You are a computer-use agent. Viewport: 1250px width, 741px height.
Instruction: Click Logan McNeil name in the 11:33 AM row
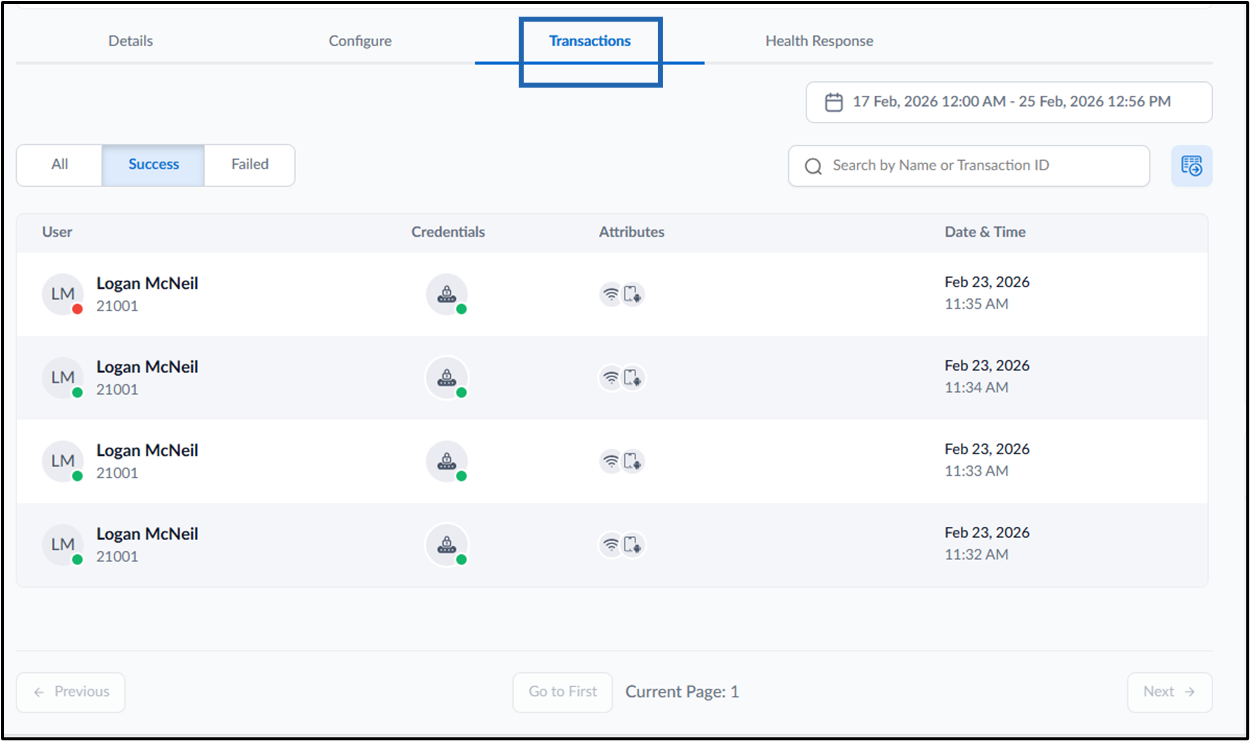click(x=147, y=451)
